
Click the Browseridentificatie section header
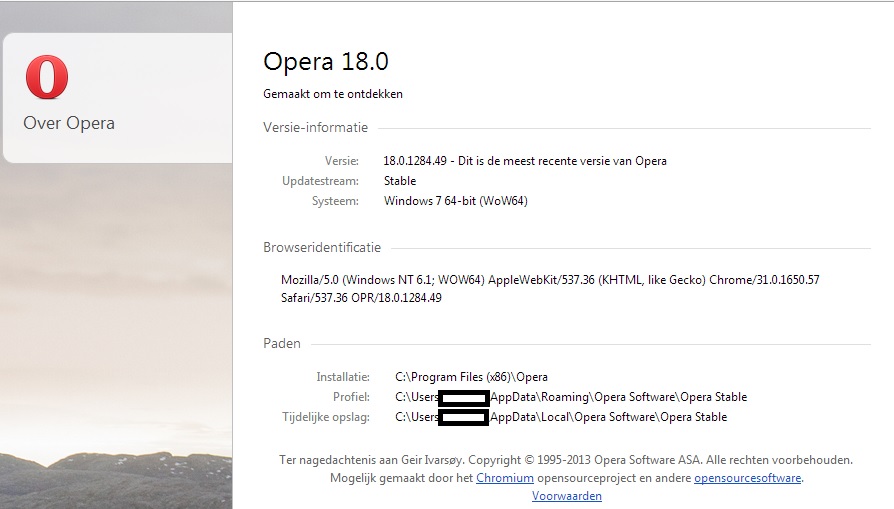pyautogui.click(x=322, y=248)
